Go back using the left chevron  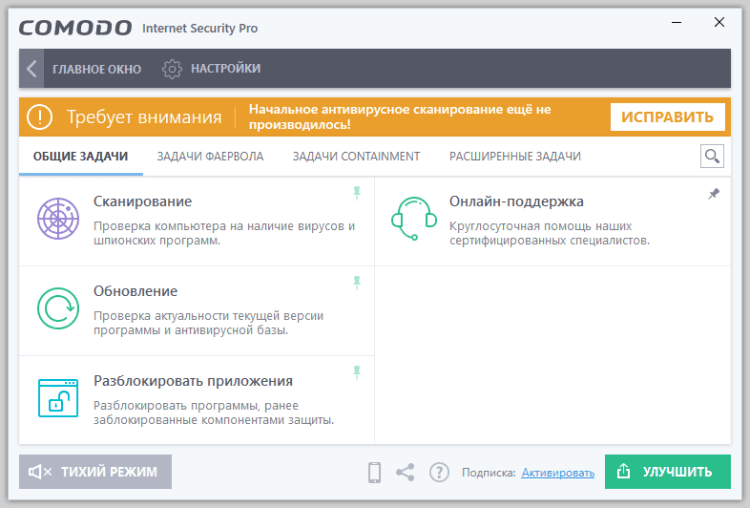pyautogui.click(x=32, y=69)
